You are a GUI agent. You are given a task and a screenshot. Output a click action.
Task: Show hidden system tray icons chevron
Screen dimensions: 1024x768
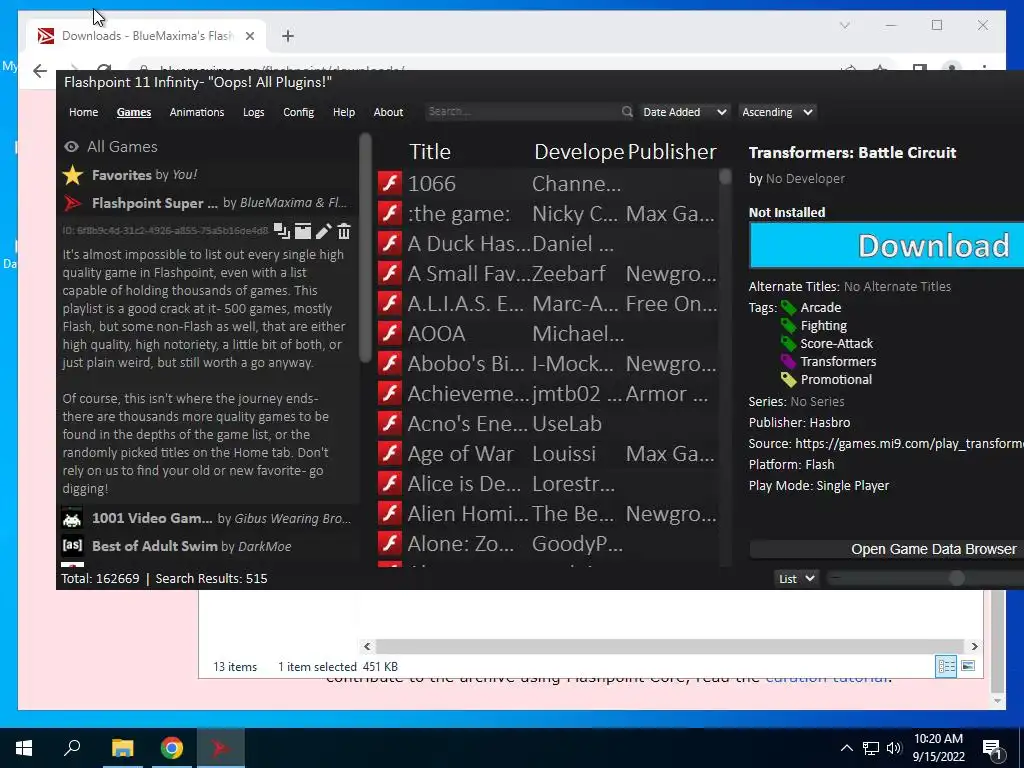846,748
